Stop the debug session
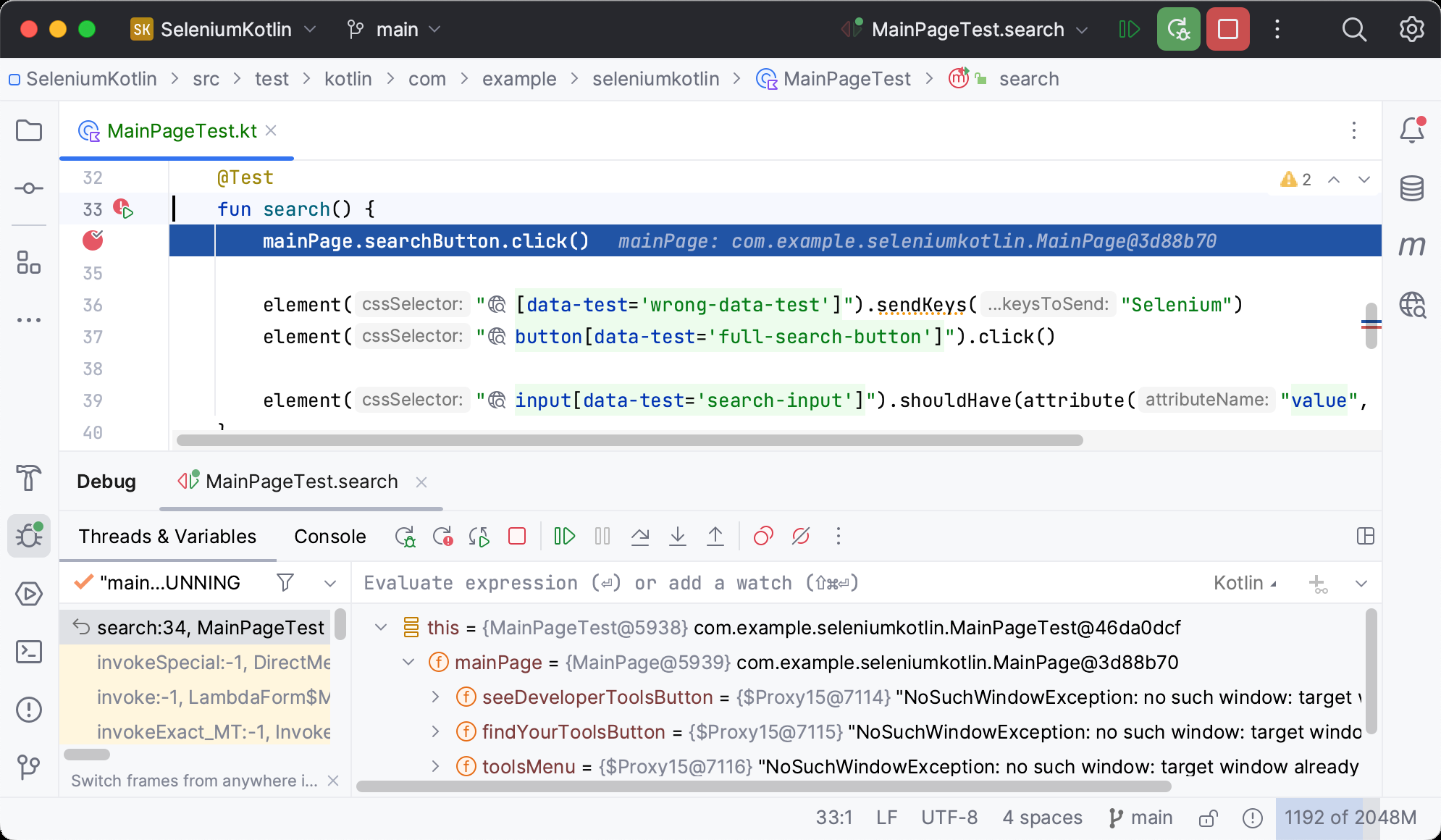This screenshot has width=1441, height=840. tap(516, 536)
